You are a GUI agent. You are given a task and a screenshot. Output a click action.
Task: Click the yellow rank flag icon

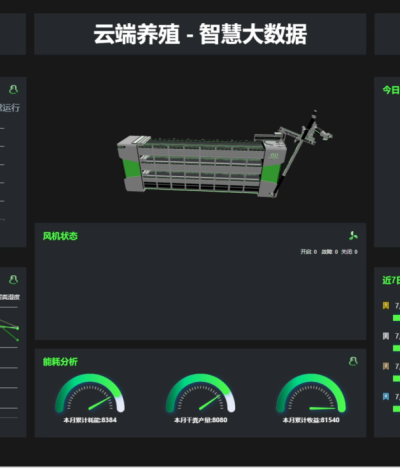pyautogui.click(x=386, y=305)
